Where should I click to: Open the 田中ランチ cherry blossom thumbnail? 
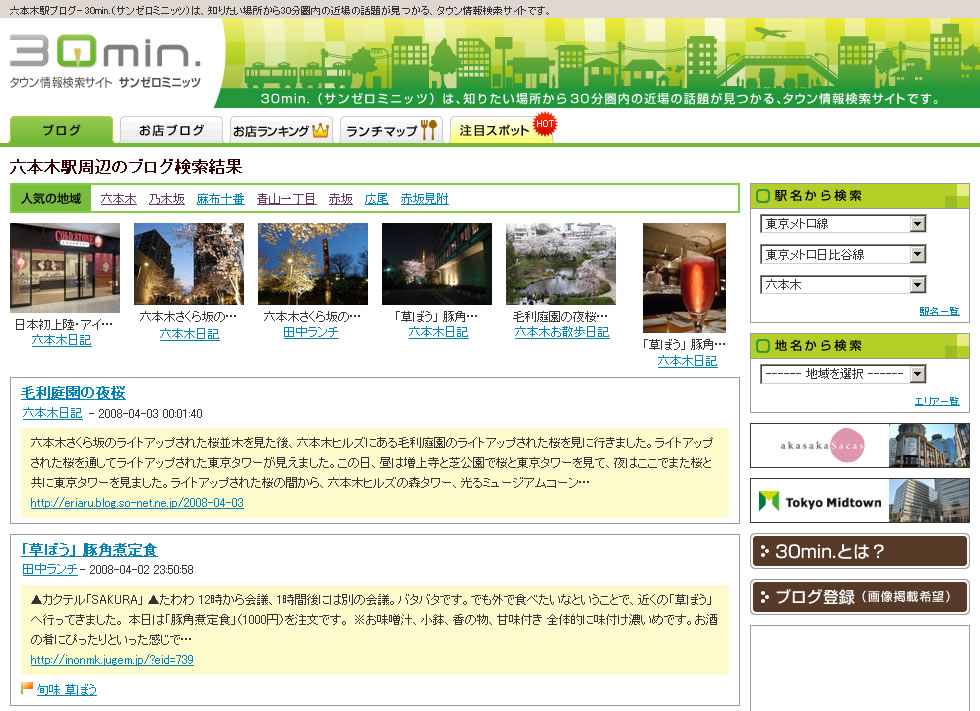(x=312, y=264)
